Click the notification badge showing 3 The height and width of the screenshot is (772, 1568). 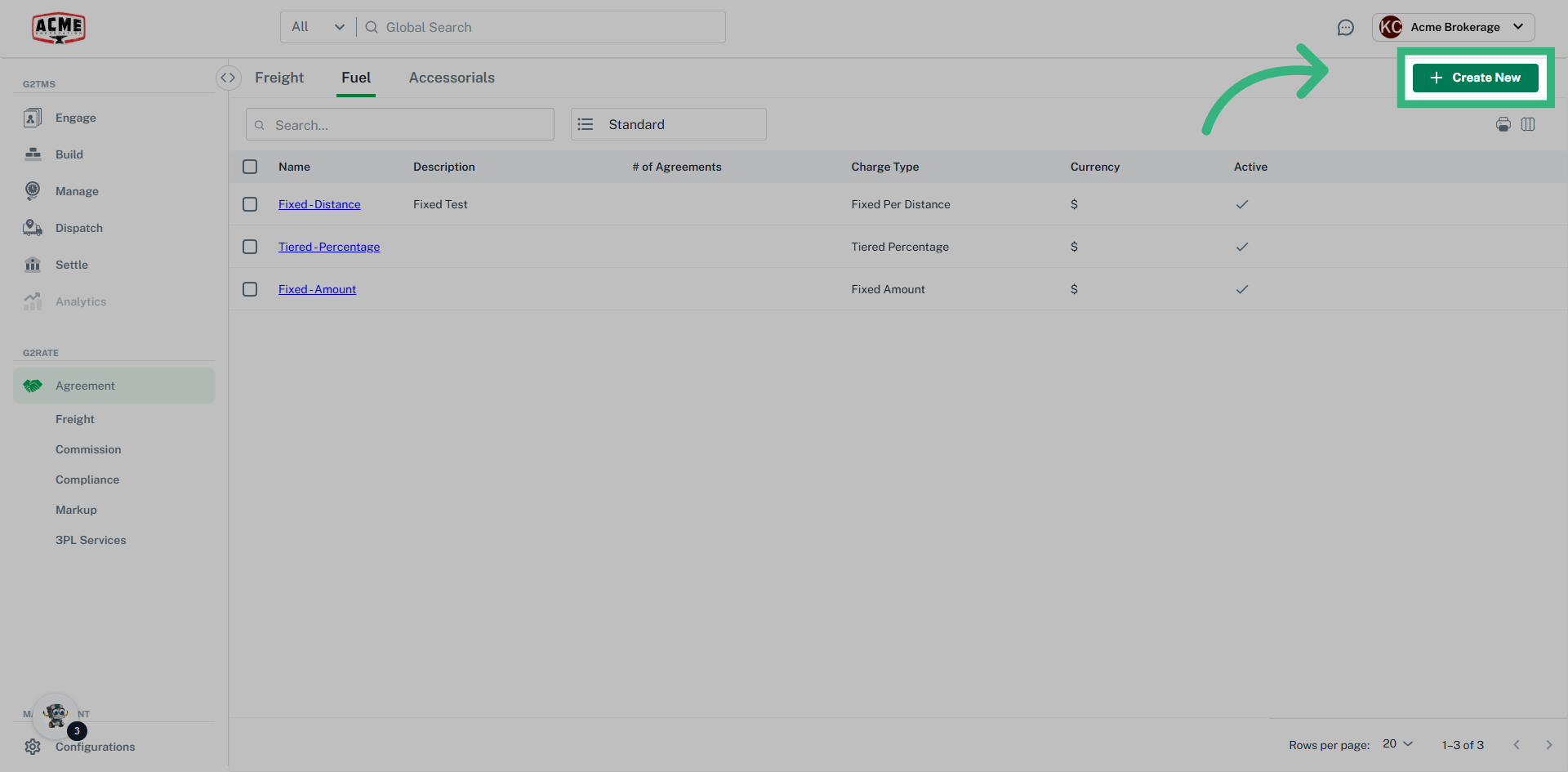(77, 731)
